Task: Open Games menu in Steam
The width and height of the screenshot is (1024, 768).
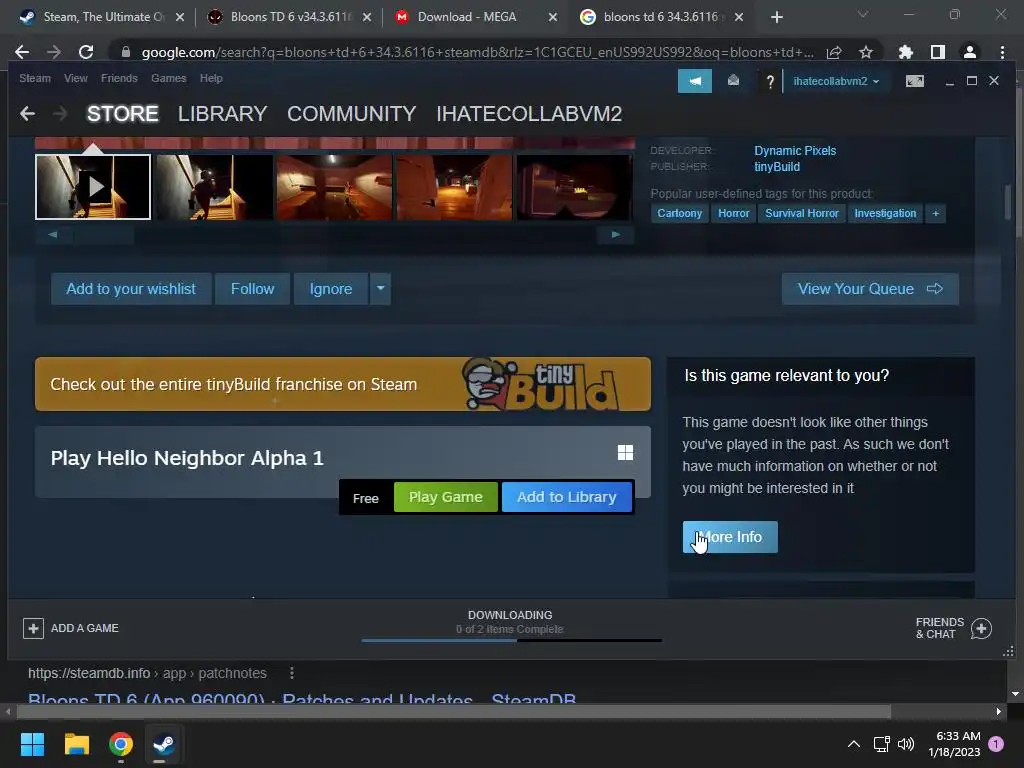Action: [x=168, y=78]
